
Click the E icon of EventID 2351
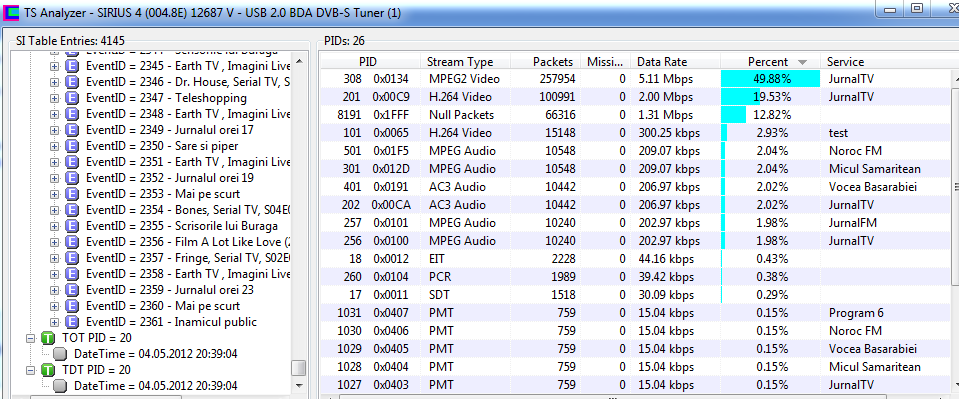pos(73,162)
